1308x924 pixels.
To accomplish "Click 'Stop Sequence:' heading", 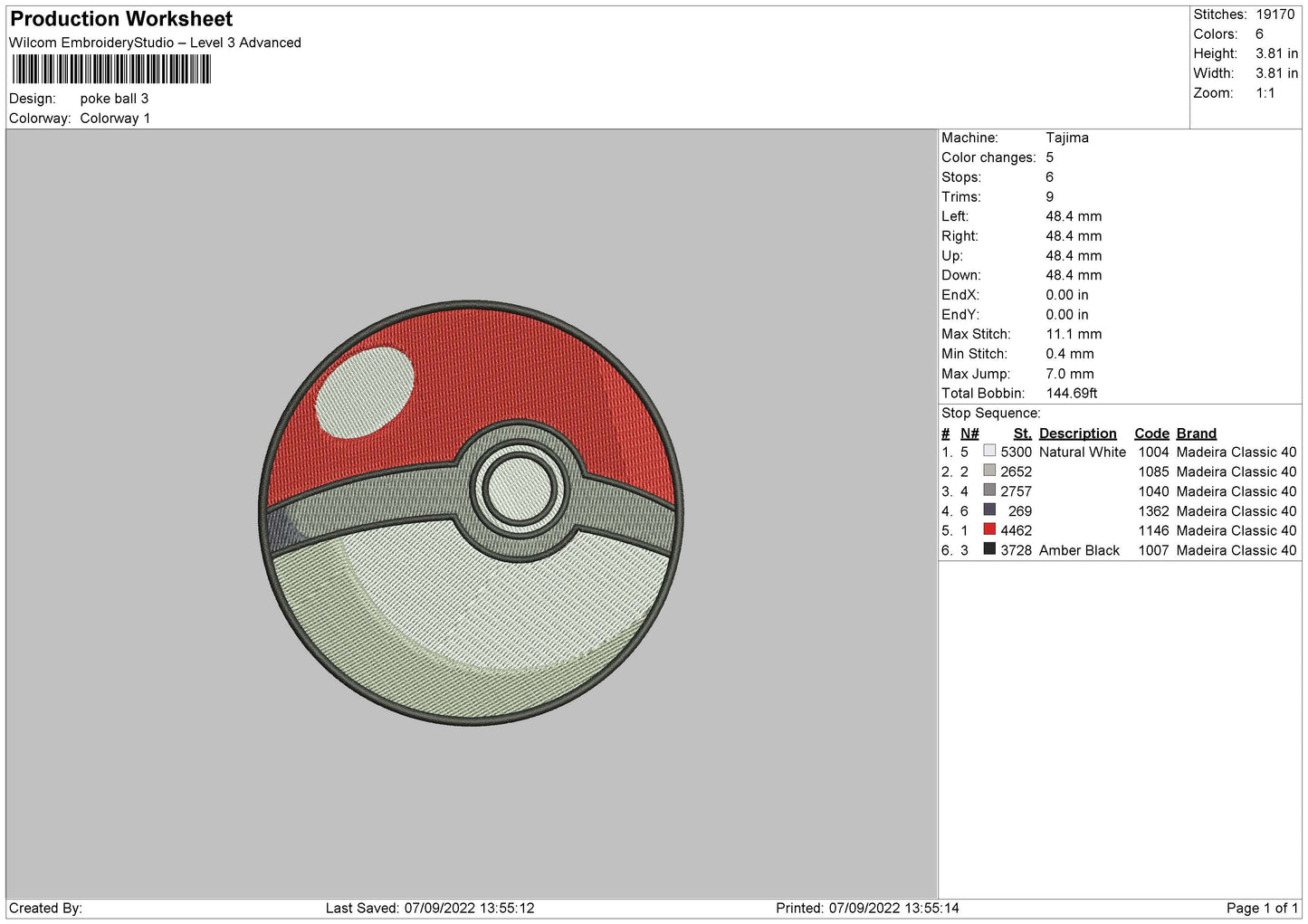I will (990, 413).
